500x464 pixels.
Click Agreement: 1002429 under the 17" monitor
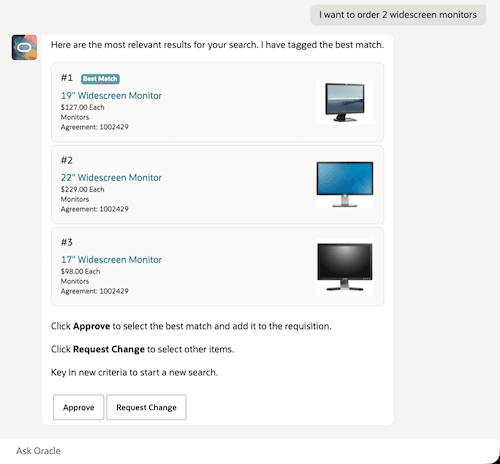(94, 291)
